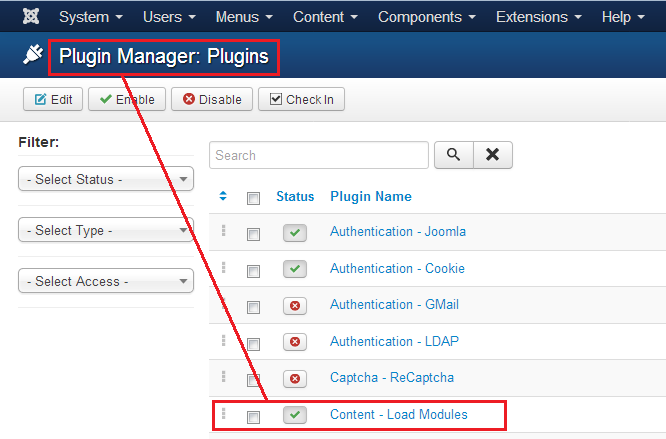The image size is (666, 439).
Task: Enable Authentication - GMail via red status icon
Action: coord(295,305)
